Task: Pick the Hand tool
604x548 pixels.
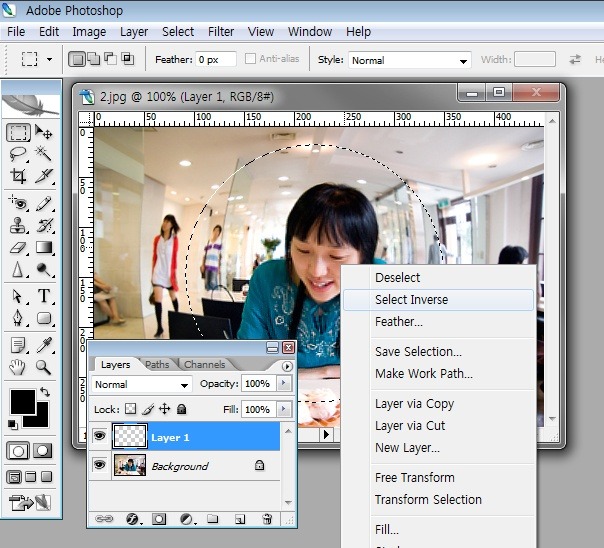Action: (18, 367)
